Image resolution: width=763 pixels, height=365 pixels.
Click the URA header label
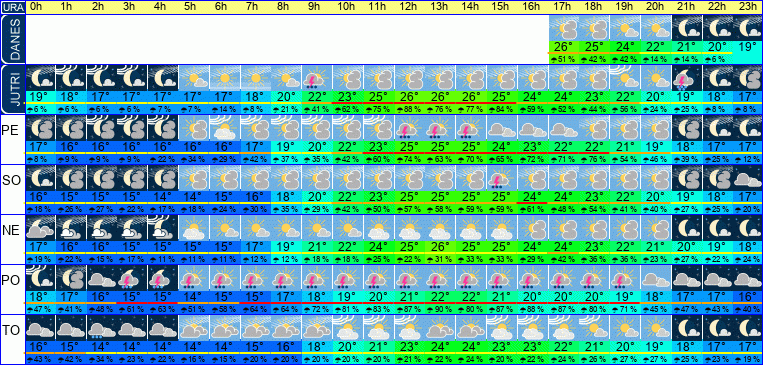point(13,7)
